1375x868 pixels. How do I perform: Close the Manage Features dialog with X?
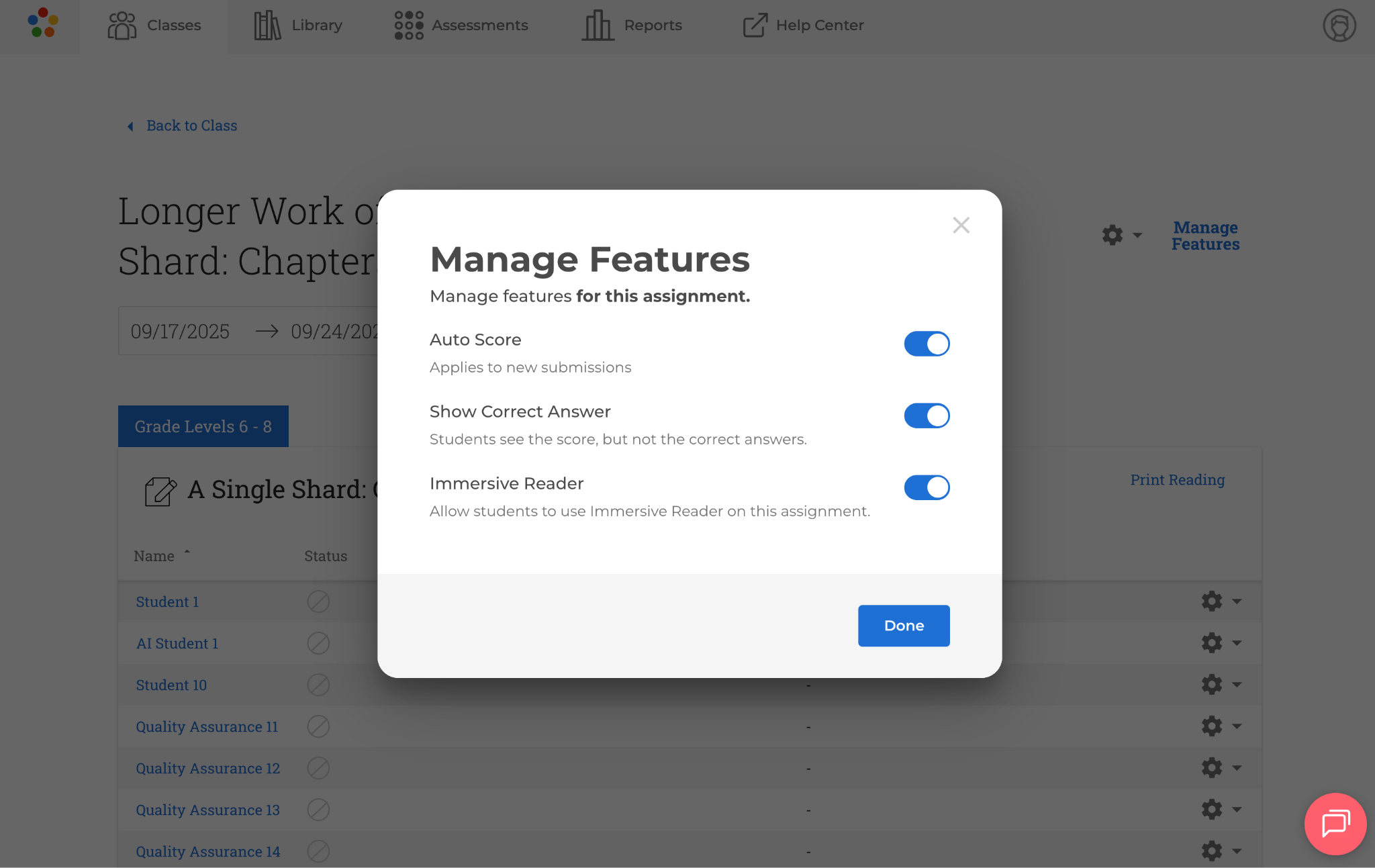point(961,225)
